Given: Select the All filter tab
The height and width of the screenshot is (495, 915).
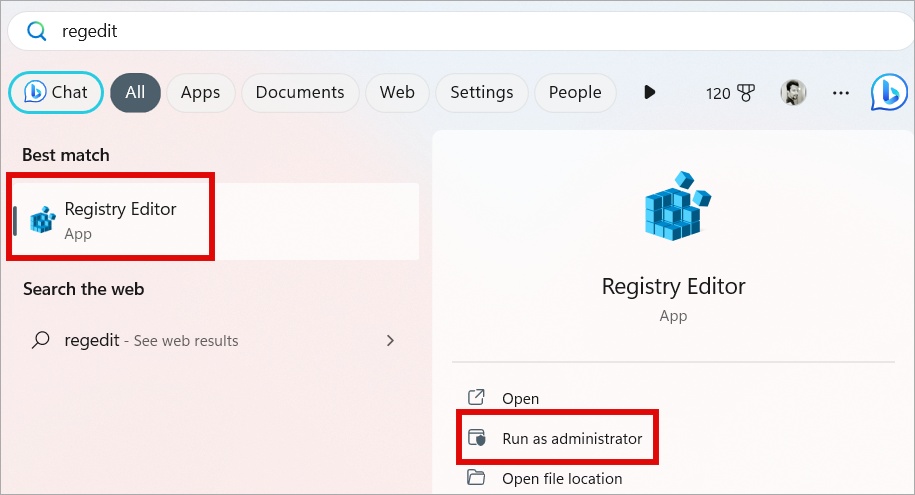Looking at the screenshot, I should tap(135, 92).
